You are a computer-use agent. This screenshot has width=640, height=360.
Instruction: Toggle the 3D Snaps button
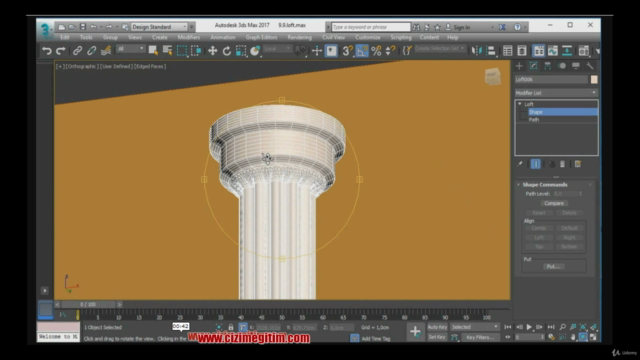(x=347, y=51)
